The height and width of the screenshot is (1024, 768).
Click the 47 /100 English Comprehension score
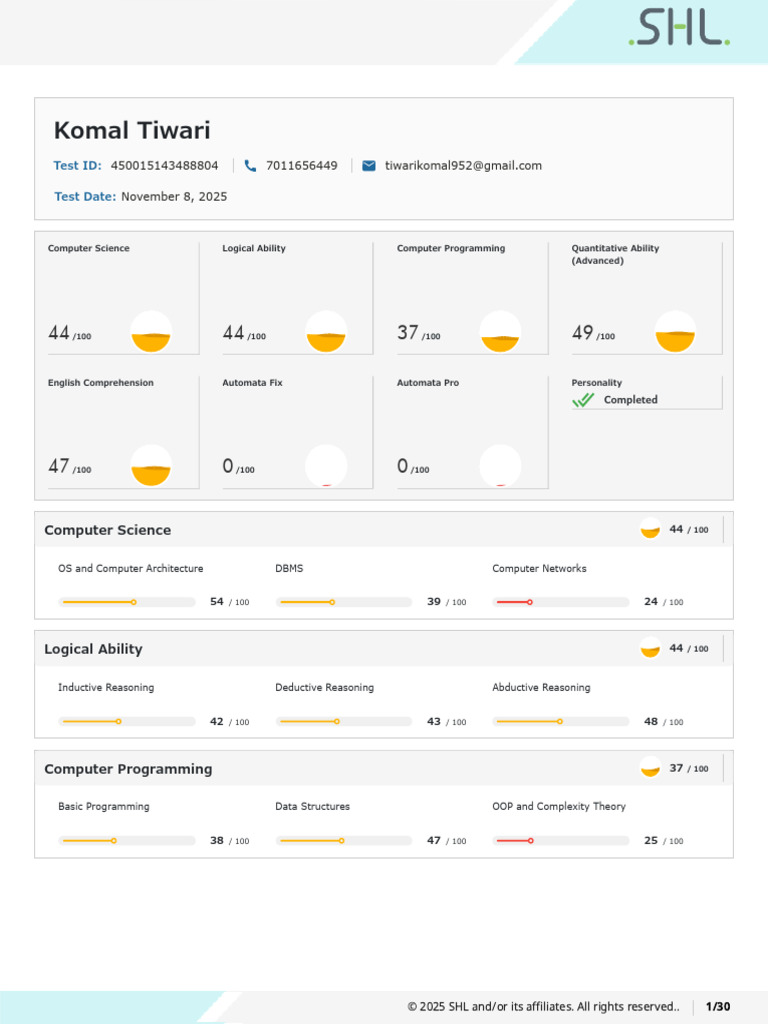(70, 466)
